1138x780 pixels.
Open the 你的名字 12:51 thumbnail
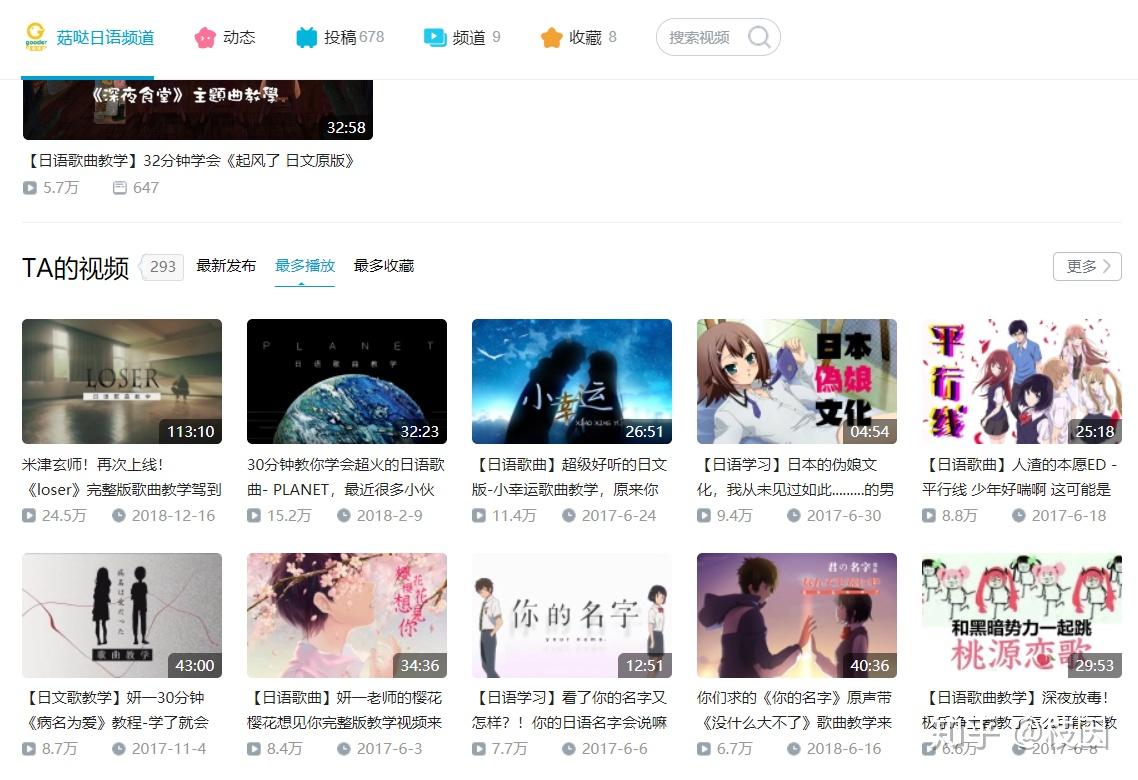tap(572, 615)
